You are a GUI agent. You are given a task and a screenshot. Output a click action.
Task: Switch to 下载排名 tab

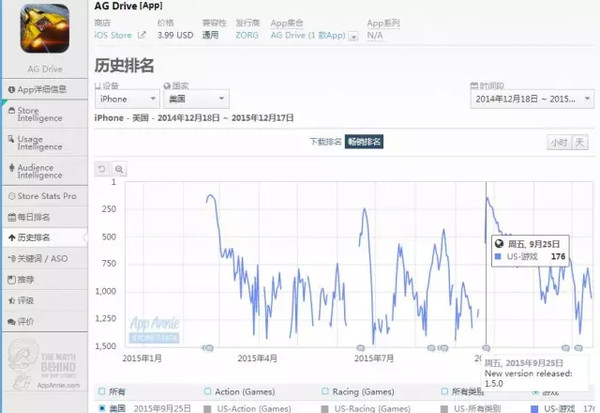point(325,142)
